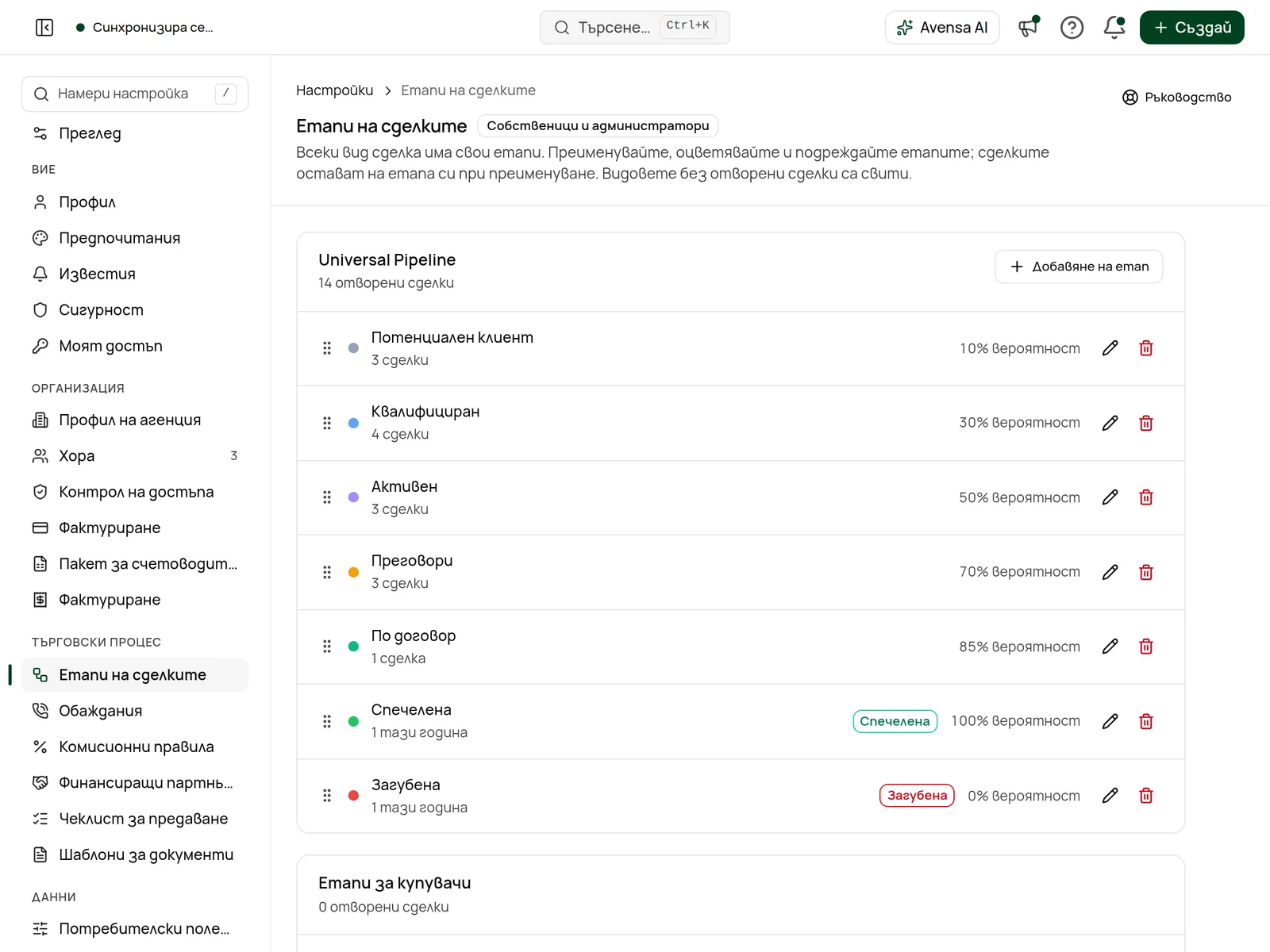
Task: Open Потребителски полета page
Action: point(135,929)
